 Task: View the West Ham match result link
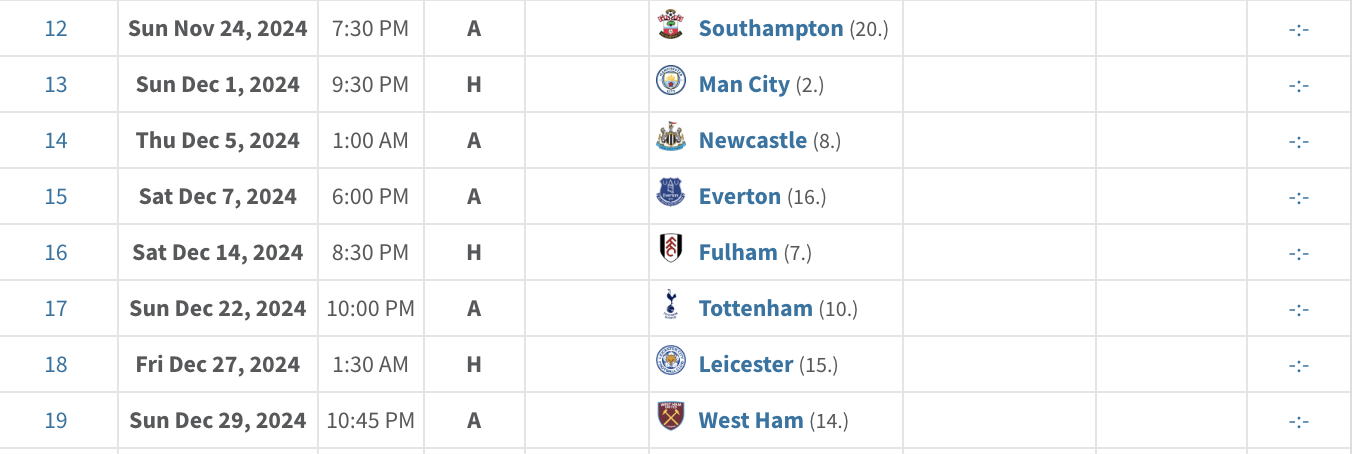1299,420
